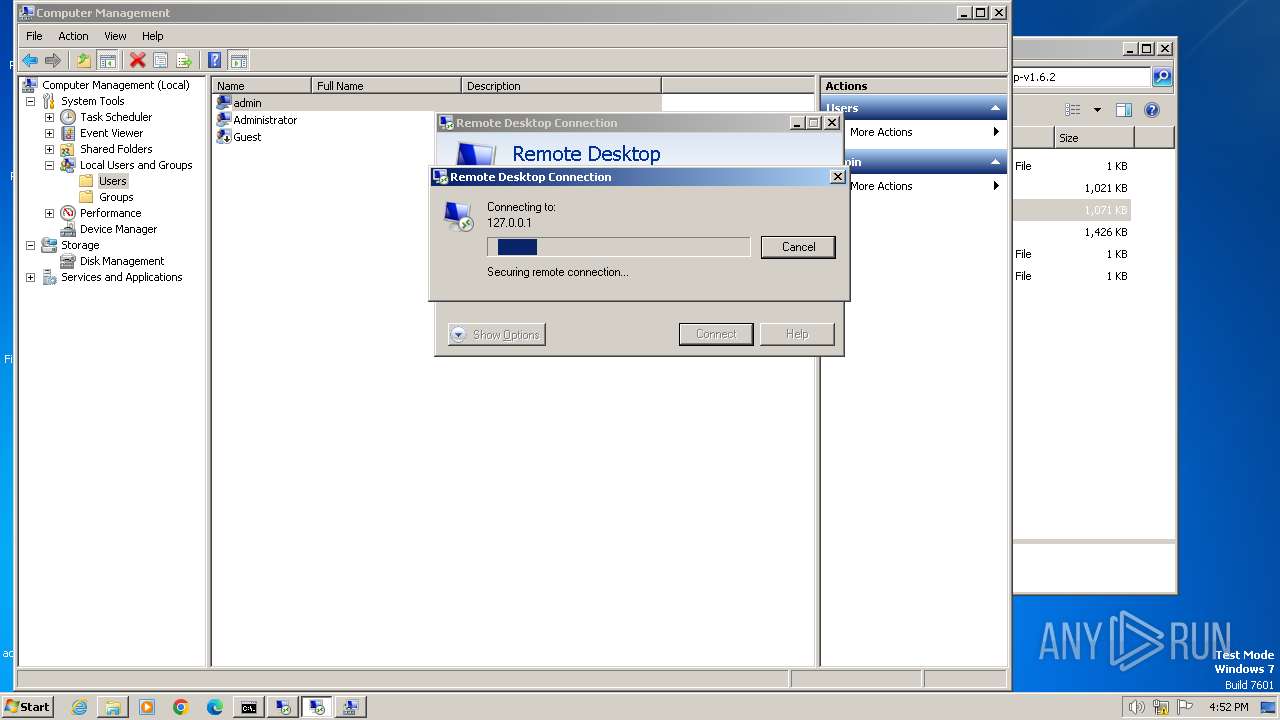Sort Explorer files by Size column
The width and height of the screenshot is (1280, 720).
coord(1094,138)
